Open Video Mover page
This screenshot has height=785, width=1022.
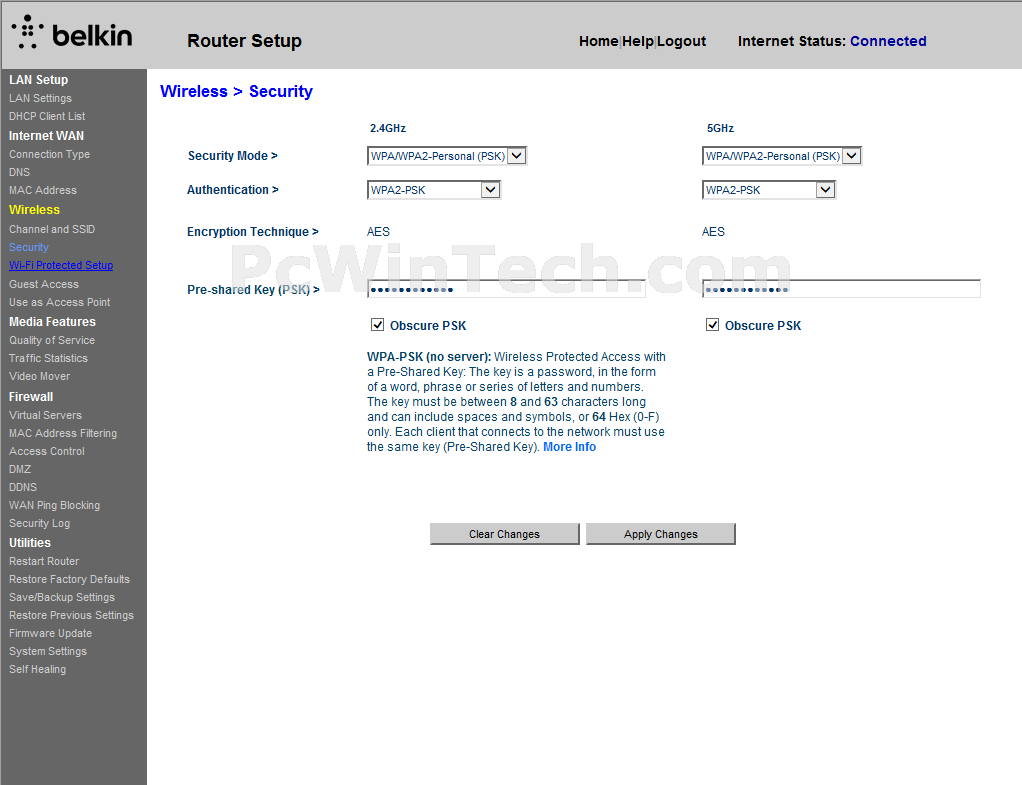pos(40,376)
